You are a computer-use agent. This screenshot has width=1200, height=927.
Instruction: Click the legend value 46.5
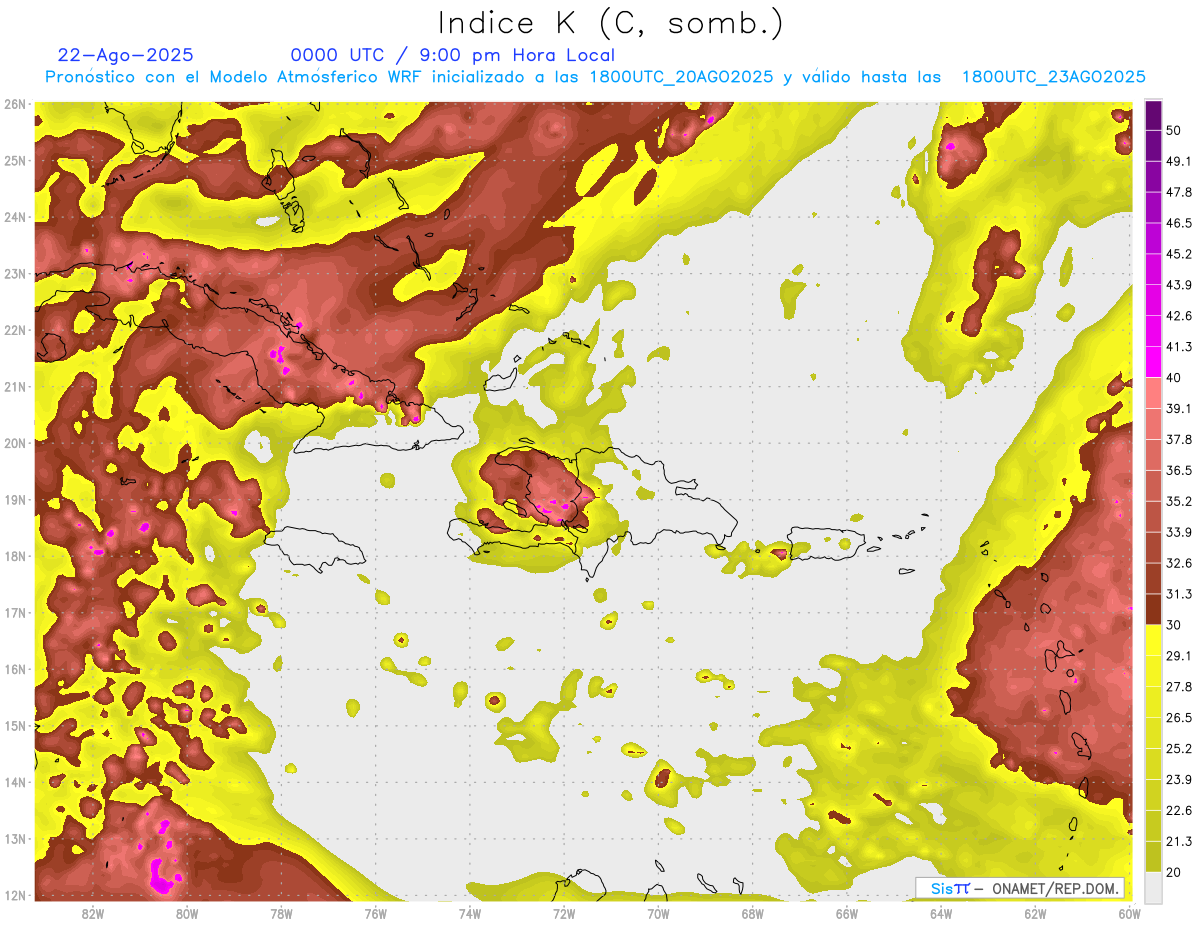point(1179,223)
